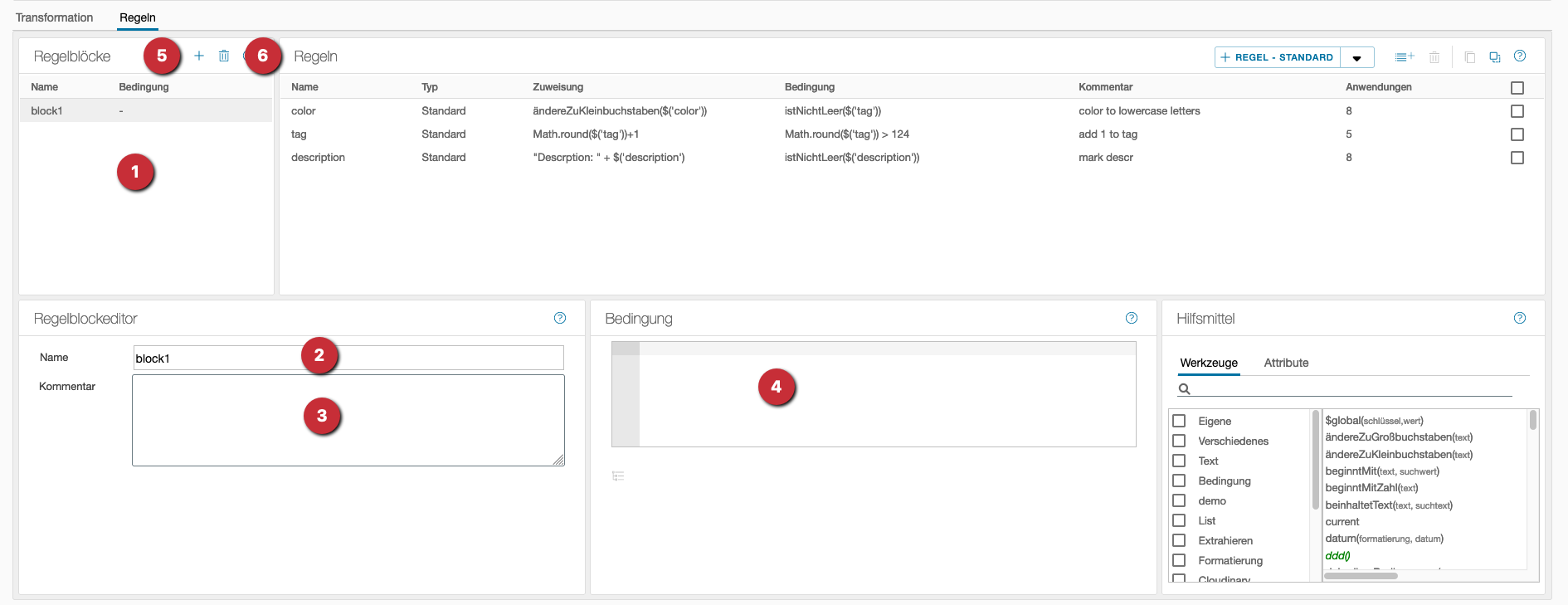Click the Regel - Standard add button
The image size is (1568, 605).
pos(1278,57)
